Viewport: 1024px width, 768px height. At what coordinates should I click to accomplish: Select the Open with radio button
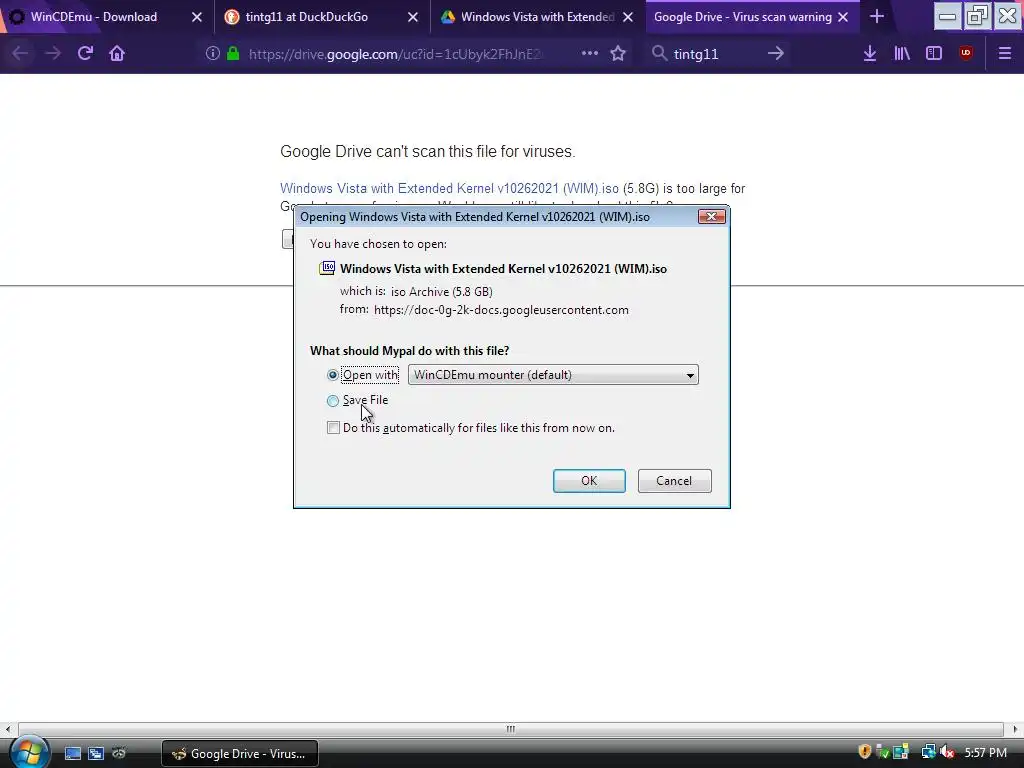pyautogui.click(x=332, y=375)
